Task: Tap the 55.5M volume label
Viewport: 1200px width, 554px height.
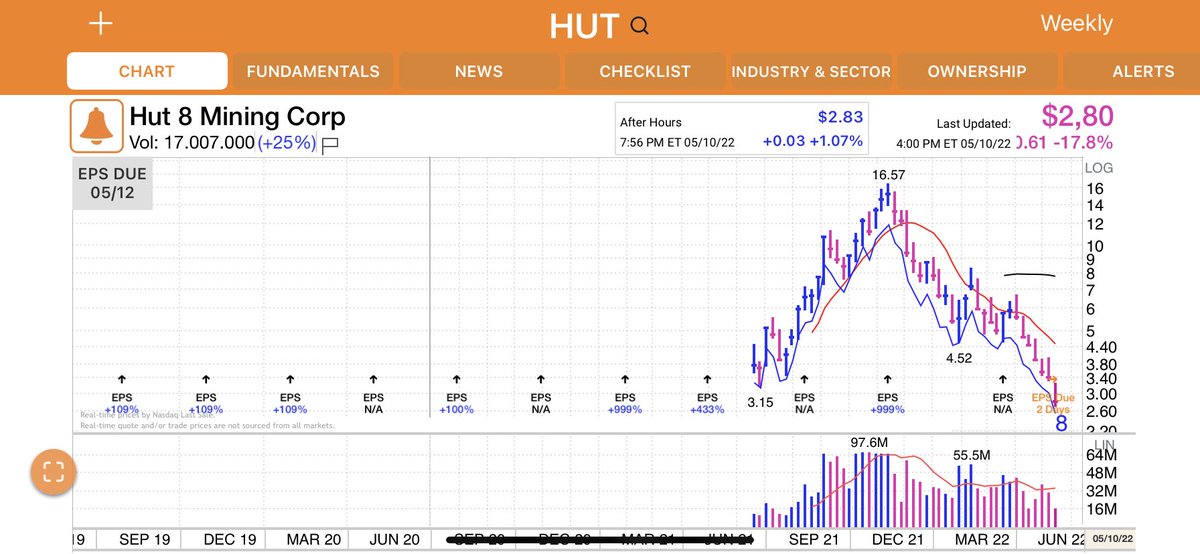Action: (x=970, y=455)
